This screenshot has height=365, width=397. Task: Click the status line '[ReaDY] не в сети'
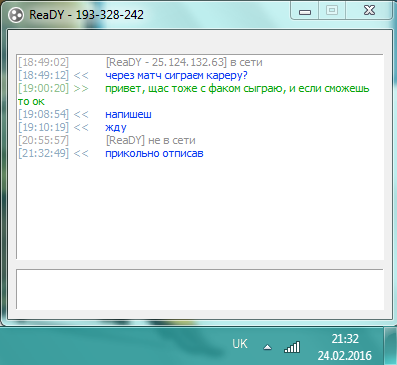[150, 140]
